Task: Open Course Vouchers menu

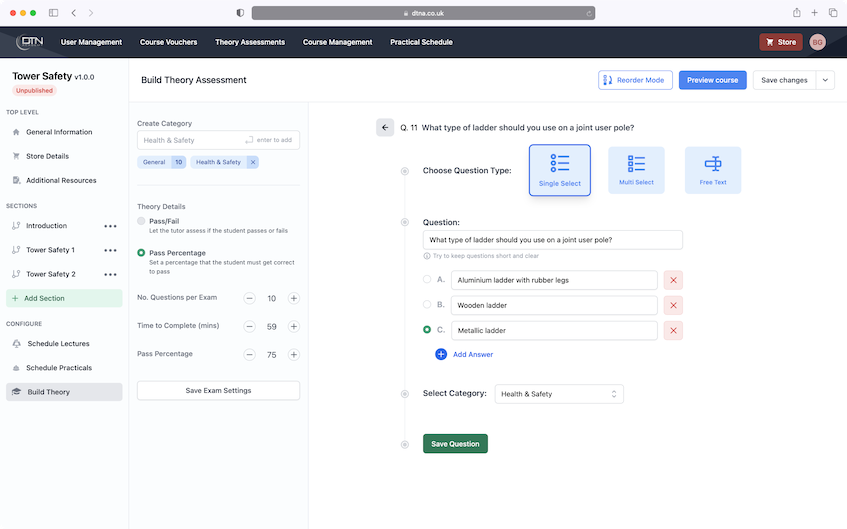Action: coord(169,42)
